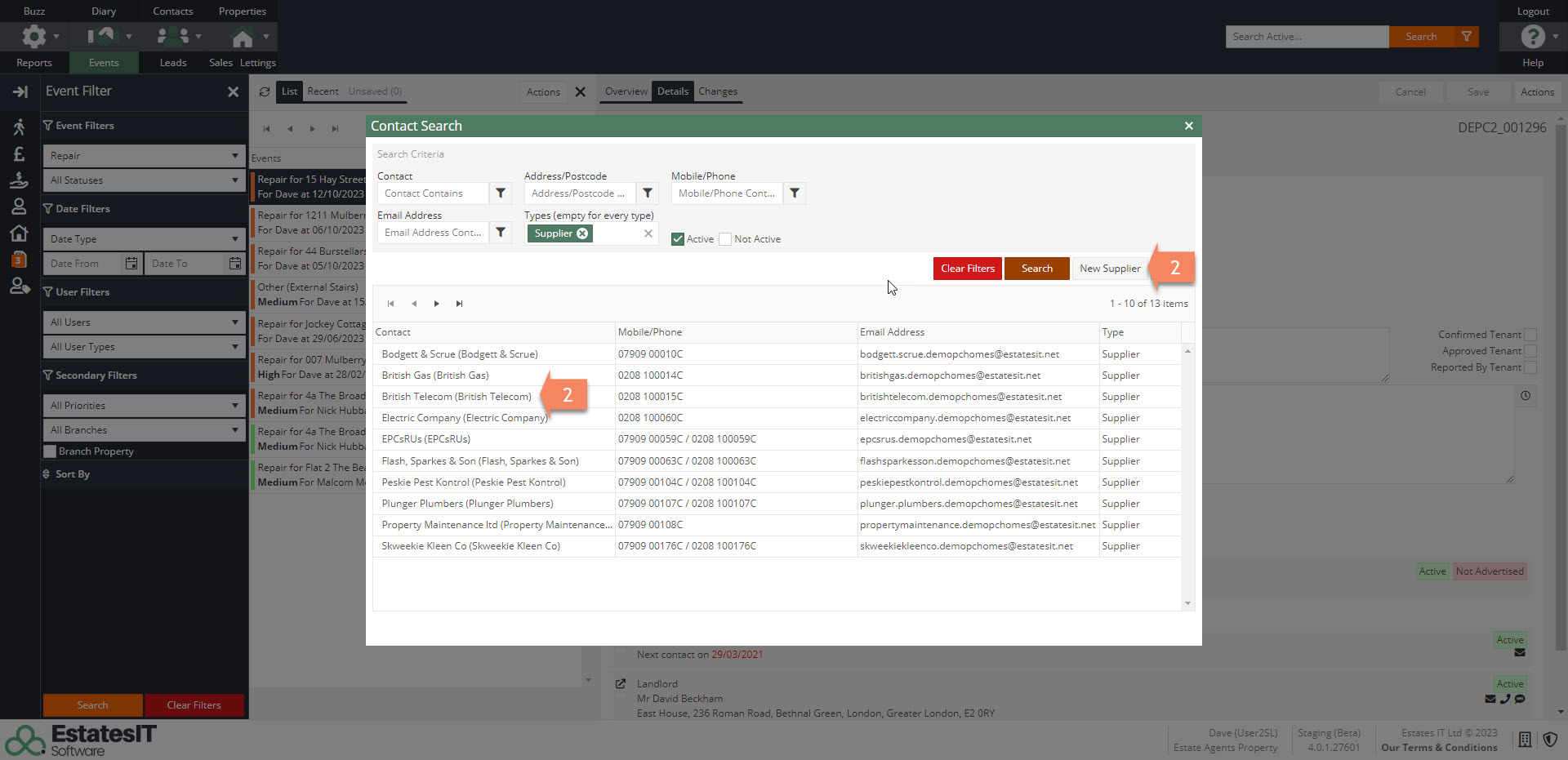Open the Changes tab
The width and height of the screenshot is (1568, 760).
(x=717, y=91)
